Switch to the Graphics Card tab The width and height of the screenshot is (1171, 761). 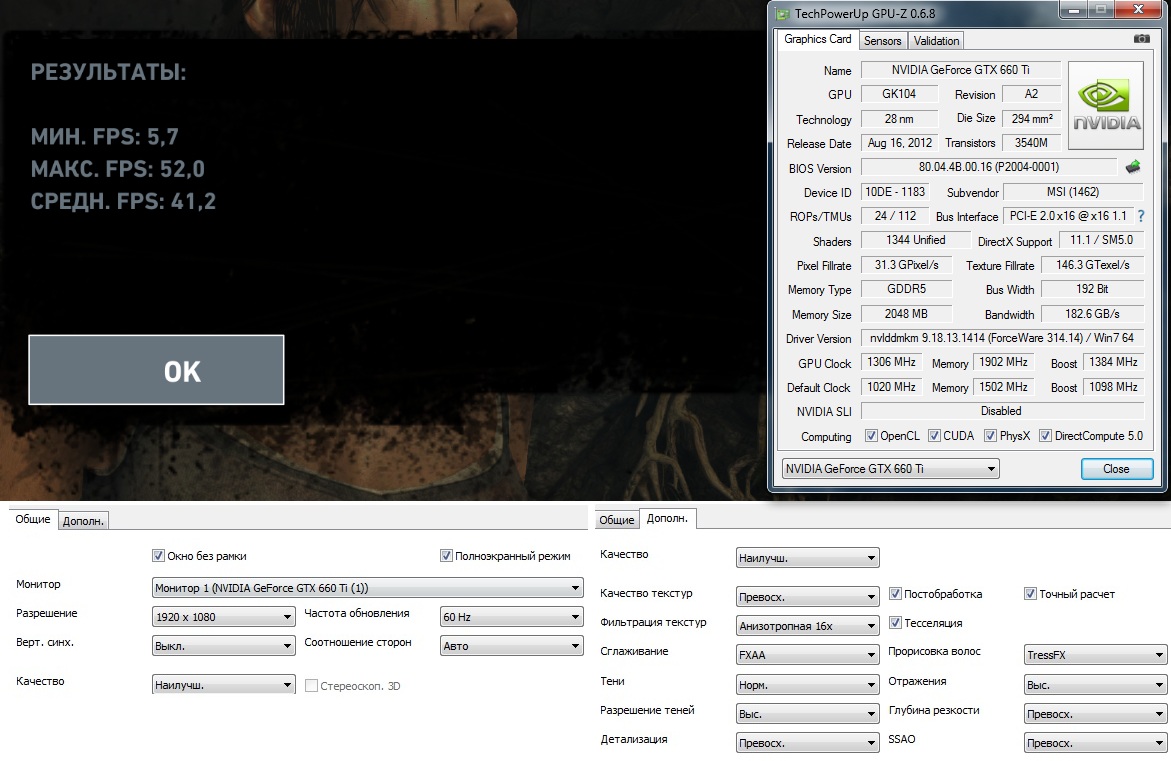point(817,39)
